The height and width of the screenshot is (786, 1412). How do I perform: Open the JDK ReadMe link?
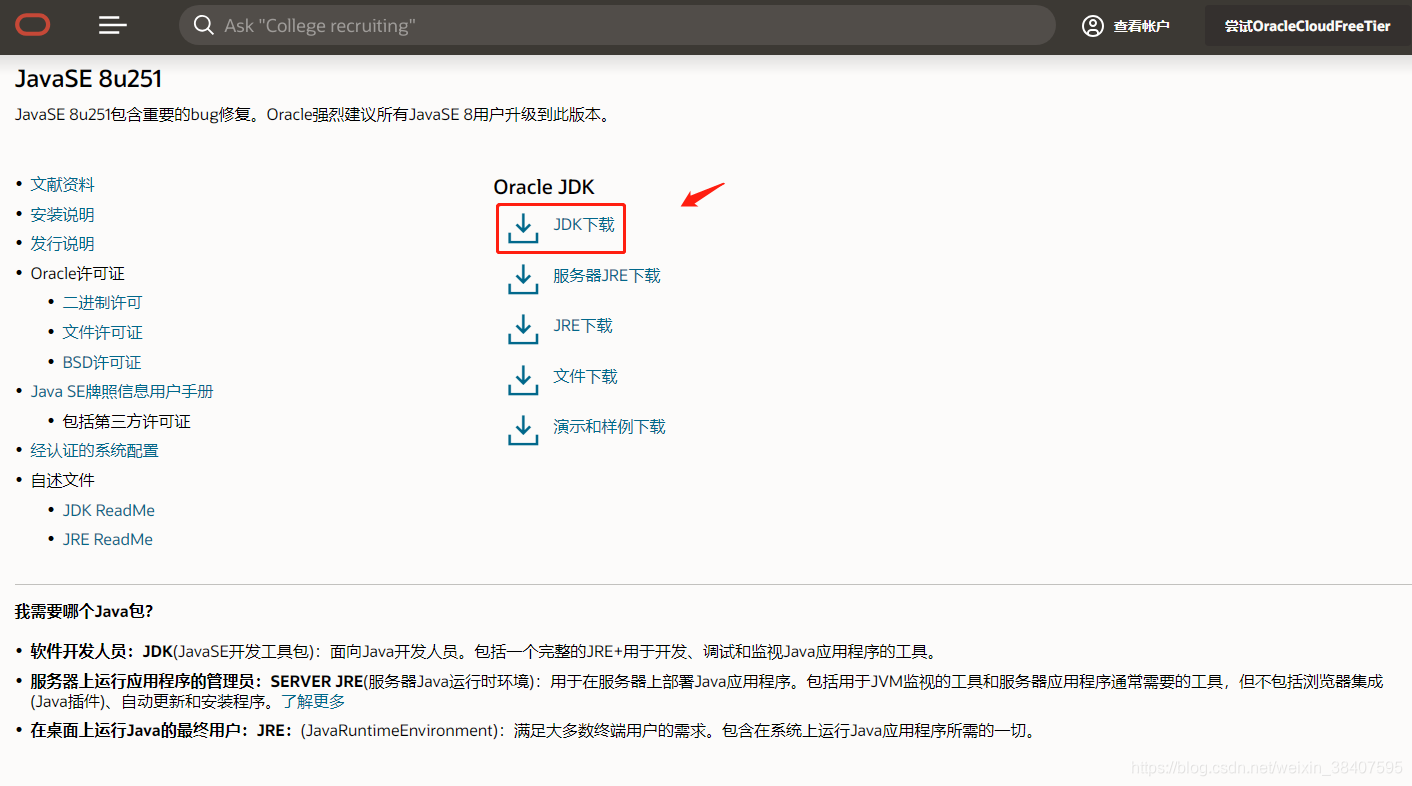tap(109, 510)
